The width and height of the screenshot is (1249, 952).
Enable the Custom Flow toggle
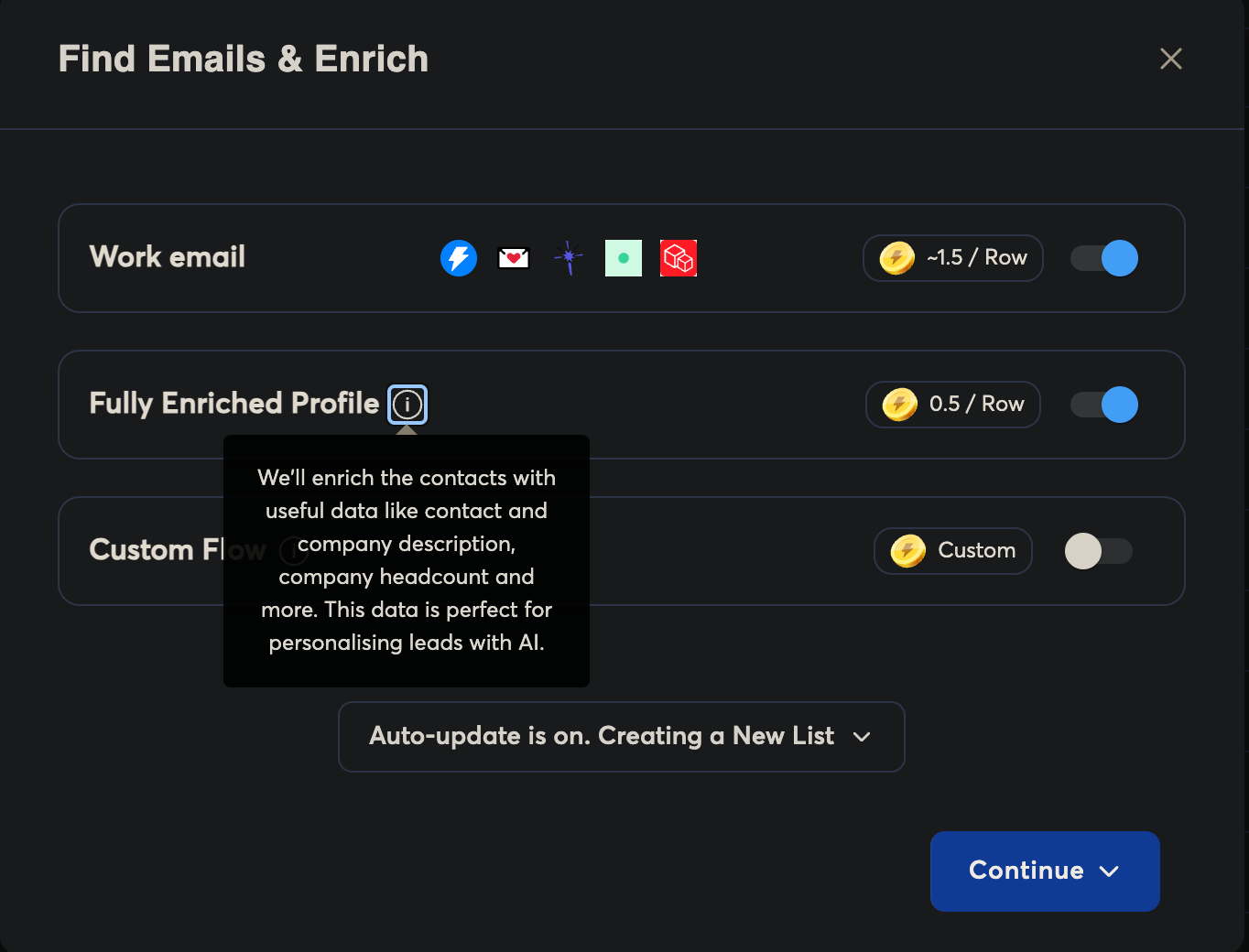[x=1098, y=551]
